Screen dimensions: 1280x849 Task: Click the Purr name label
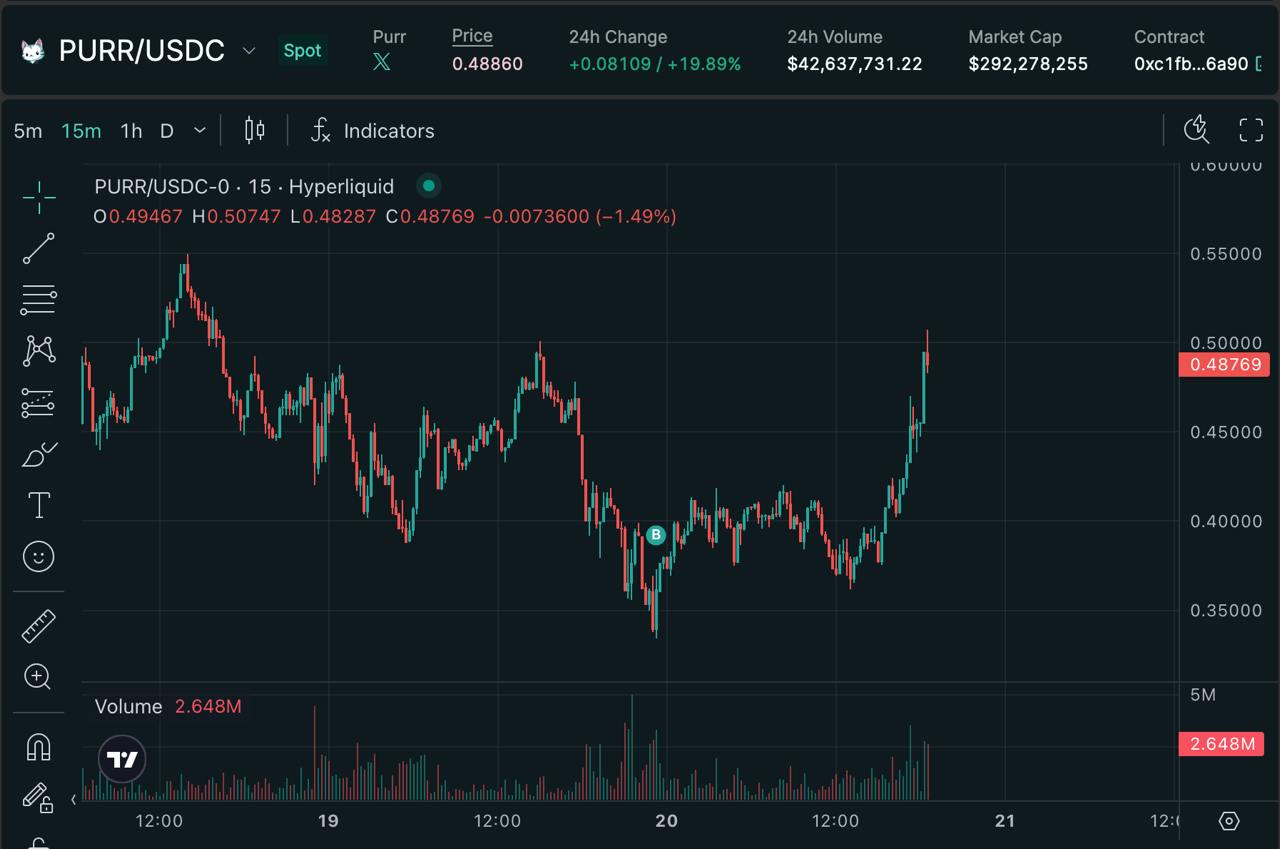389,36
